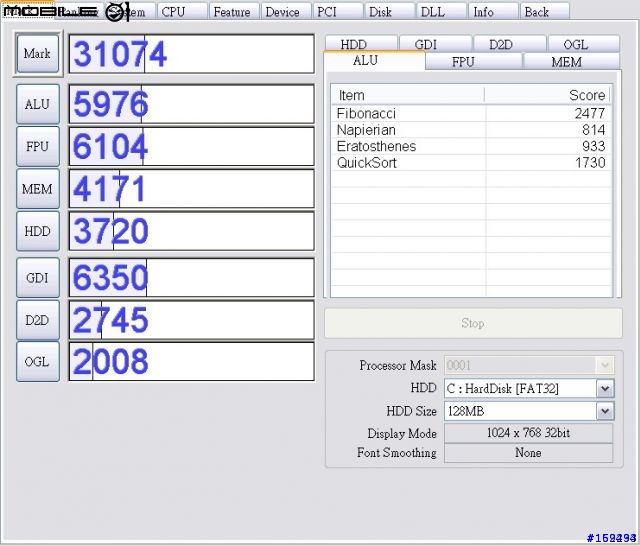Show GDI results tab in score panel
This screenshot has width=640, height=546.
point(436,44)
